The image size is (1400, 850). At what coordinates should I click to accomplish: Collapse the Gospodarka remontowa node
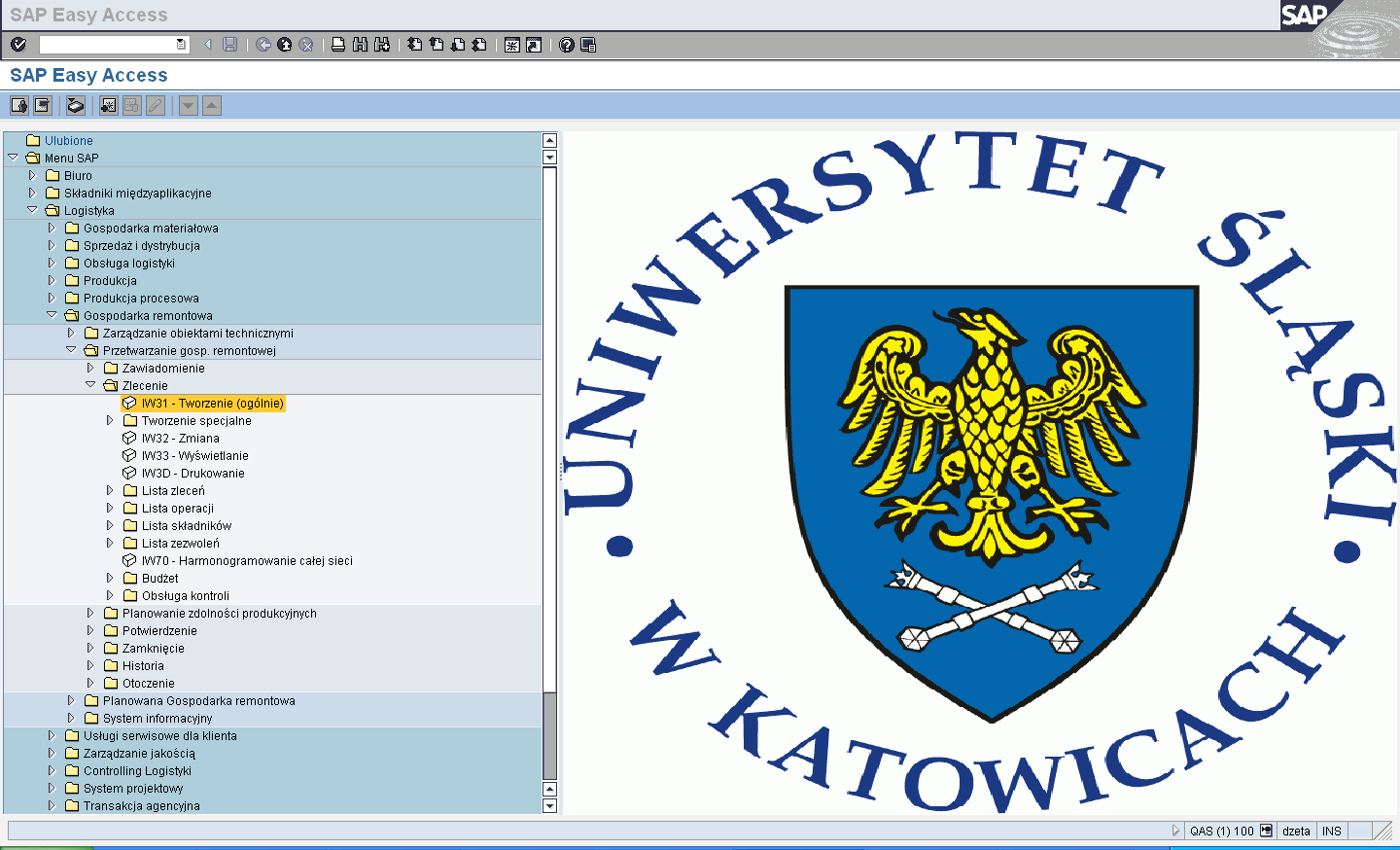[52, 315]
